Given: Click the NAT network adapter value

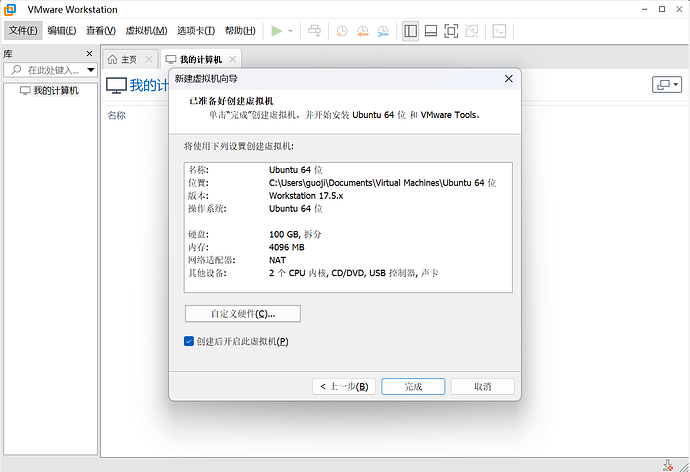Looking at the screenshot, I should coord(277,260).
